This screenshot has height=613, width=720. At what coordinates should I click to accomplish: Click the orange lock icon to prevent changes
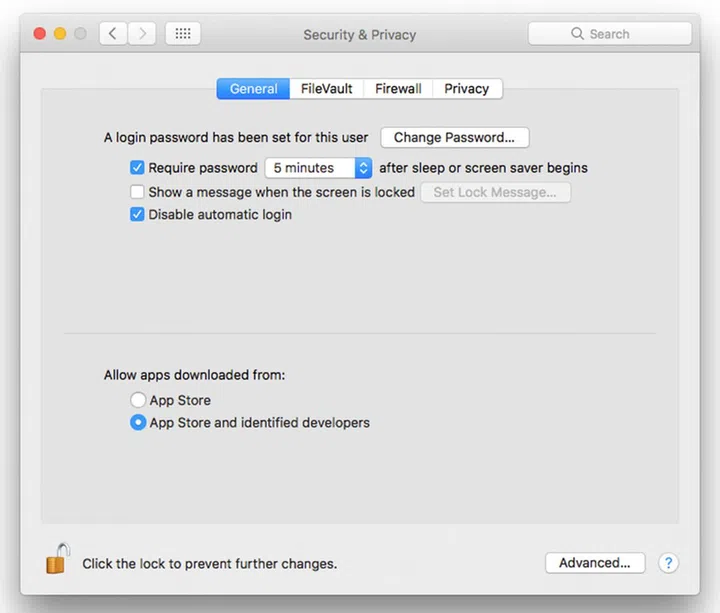[57, 558]
